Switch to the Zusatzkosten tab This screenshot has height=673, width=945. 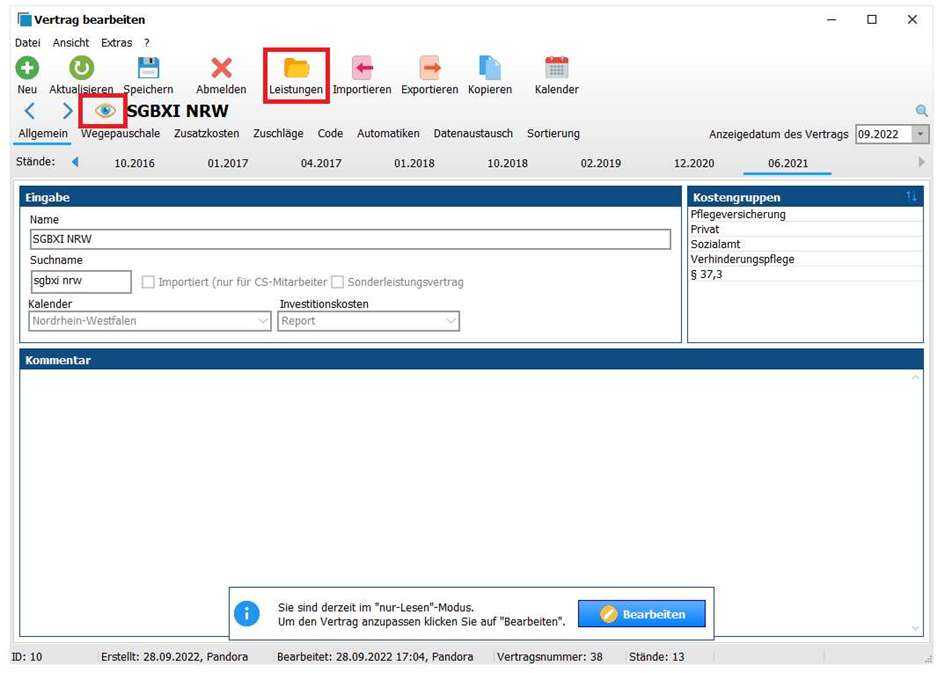click(207, 134)
